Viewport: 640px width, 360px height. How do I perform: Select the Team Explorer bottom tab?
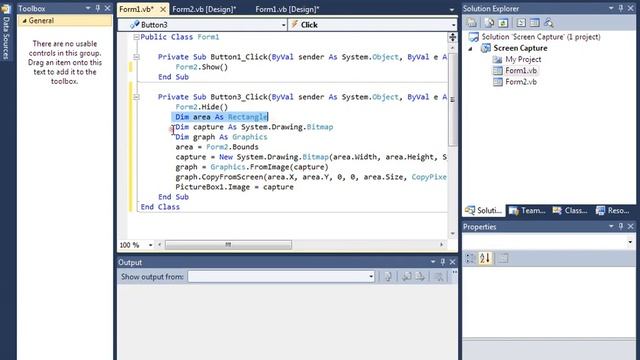click(527, 211)
